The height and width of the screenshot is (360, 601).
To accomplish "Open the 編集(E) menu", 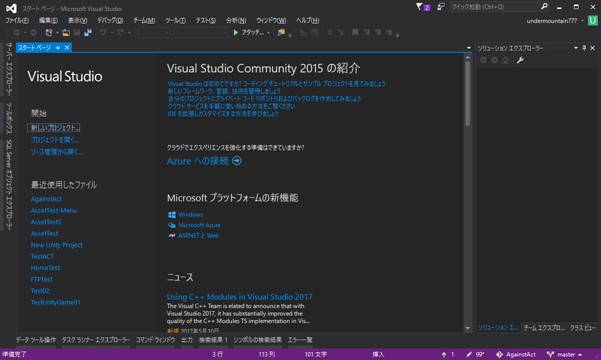I will 48,20.
